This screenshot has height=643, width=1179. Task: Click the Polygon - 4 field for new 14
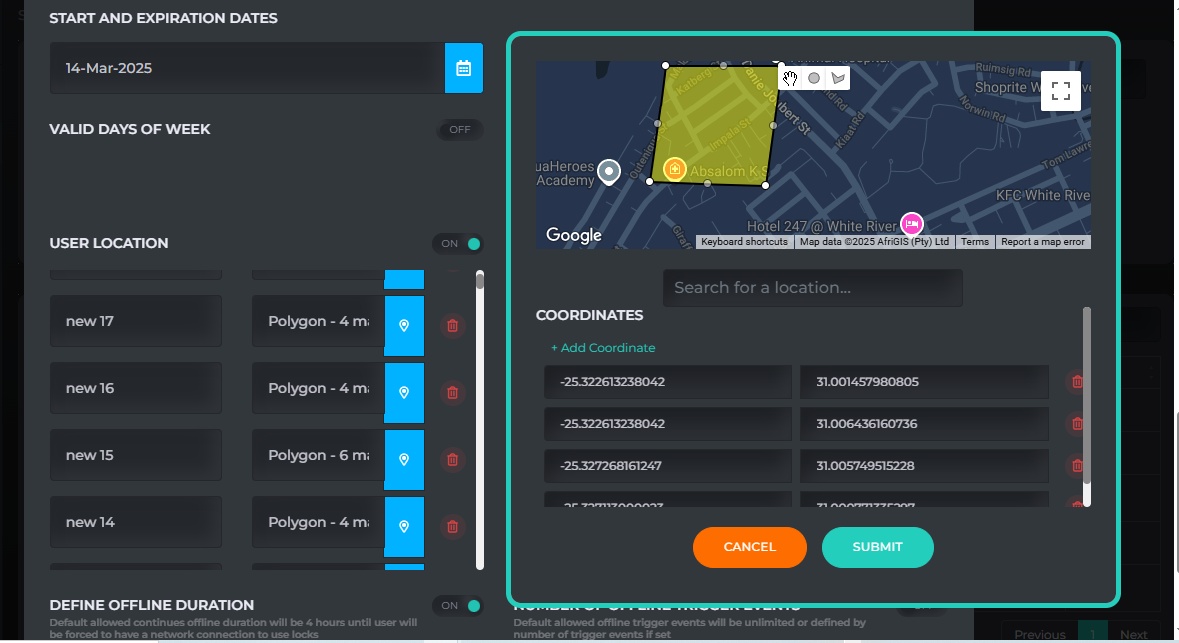tap(318, 522)
